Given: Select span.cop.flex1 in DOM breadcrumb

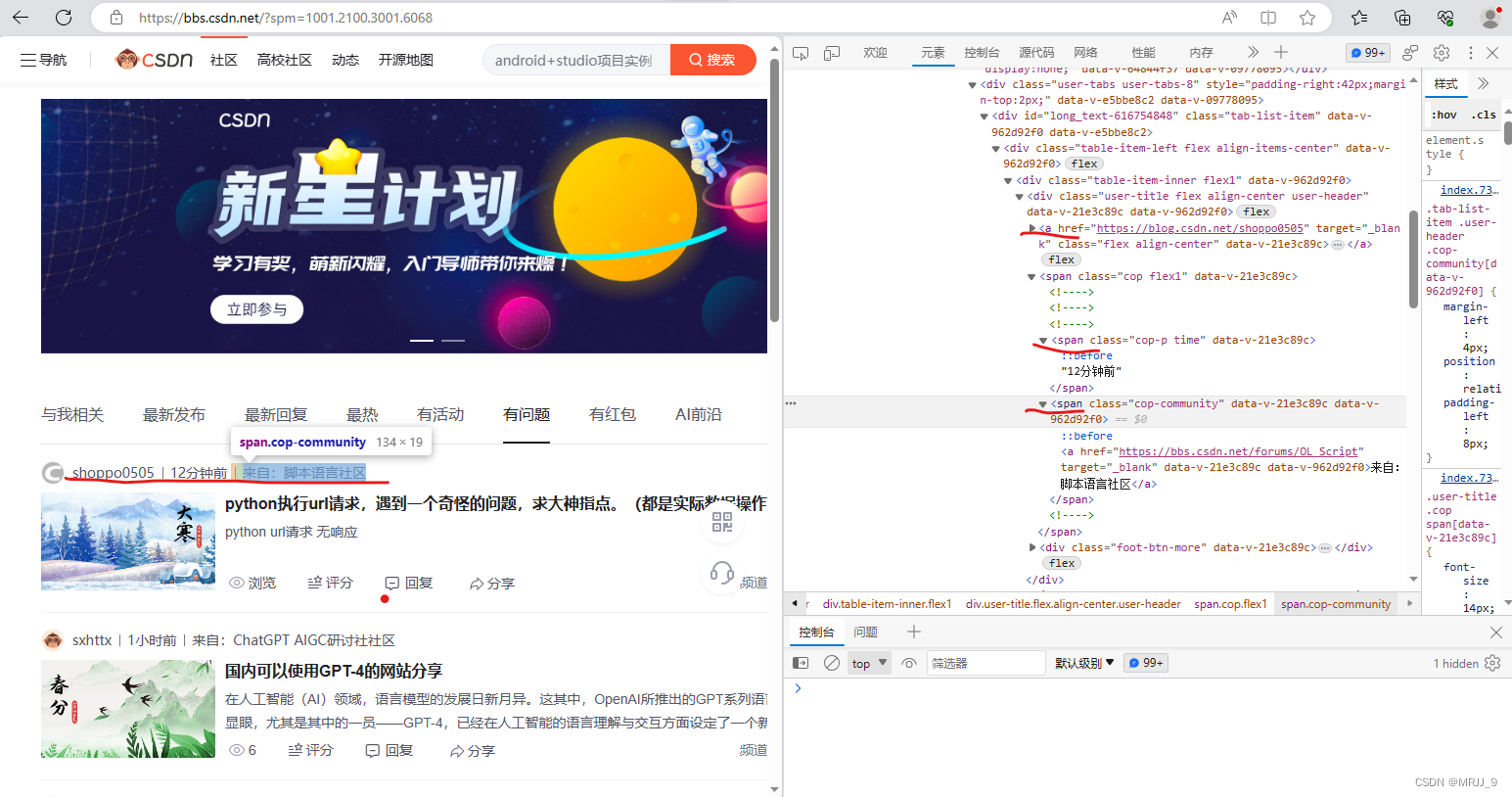Looking at the screenshot, I should [x=1230, y=604].
